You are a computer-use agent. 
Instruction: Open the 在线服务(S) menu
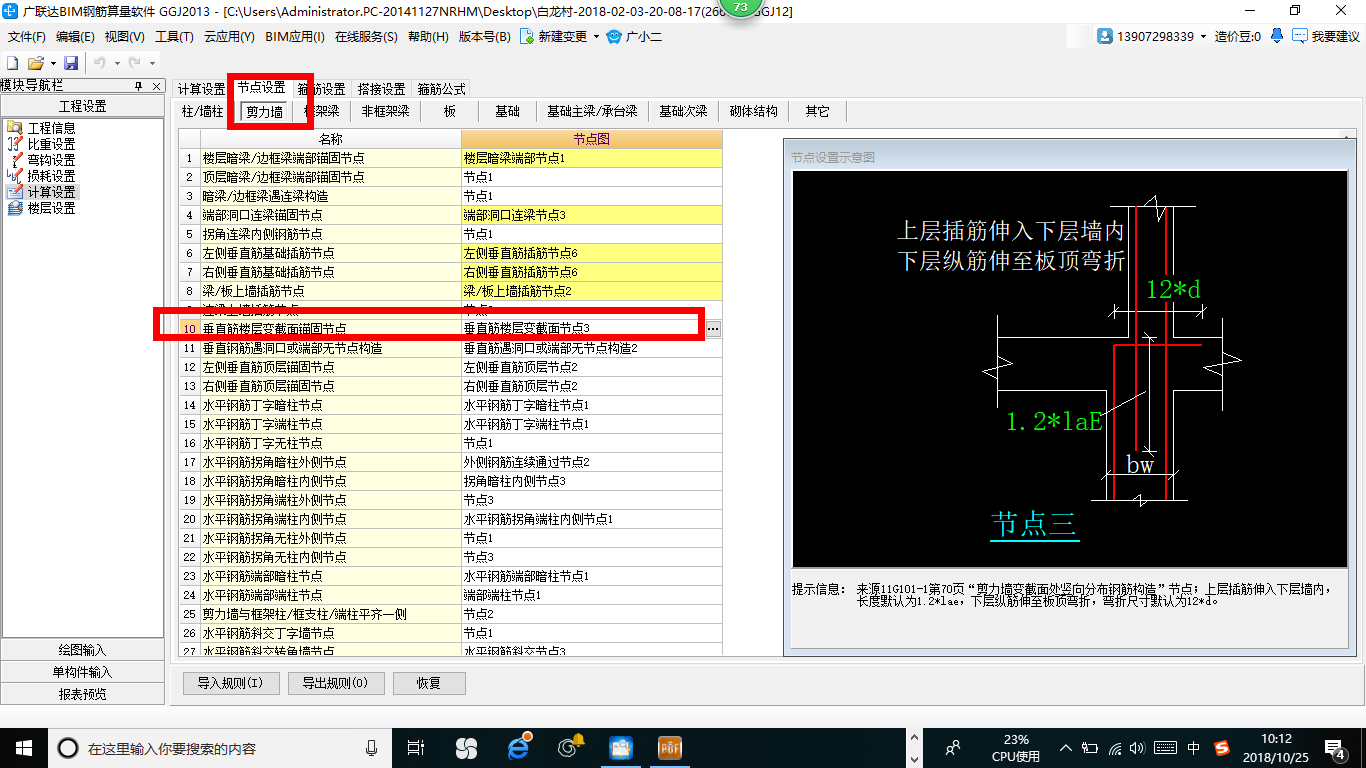click(367, 37)
